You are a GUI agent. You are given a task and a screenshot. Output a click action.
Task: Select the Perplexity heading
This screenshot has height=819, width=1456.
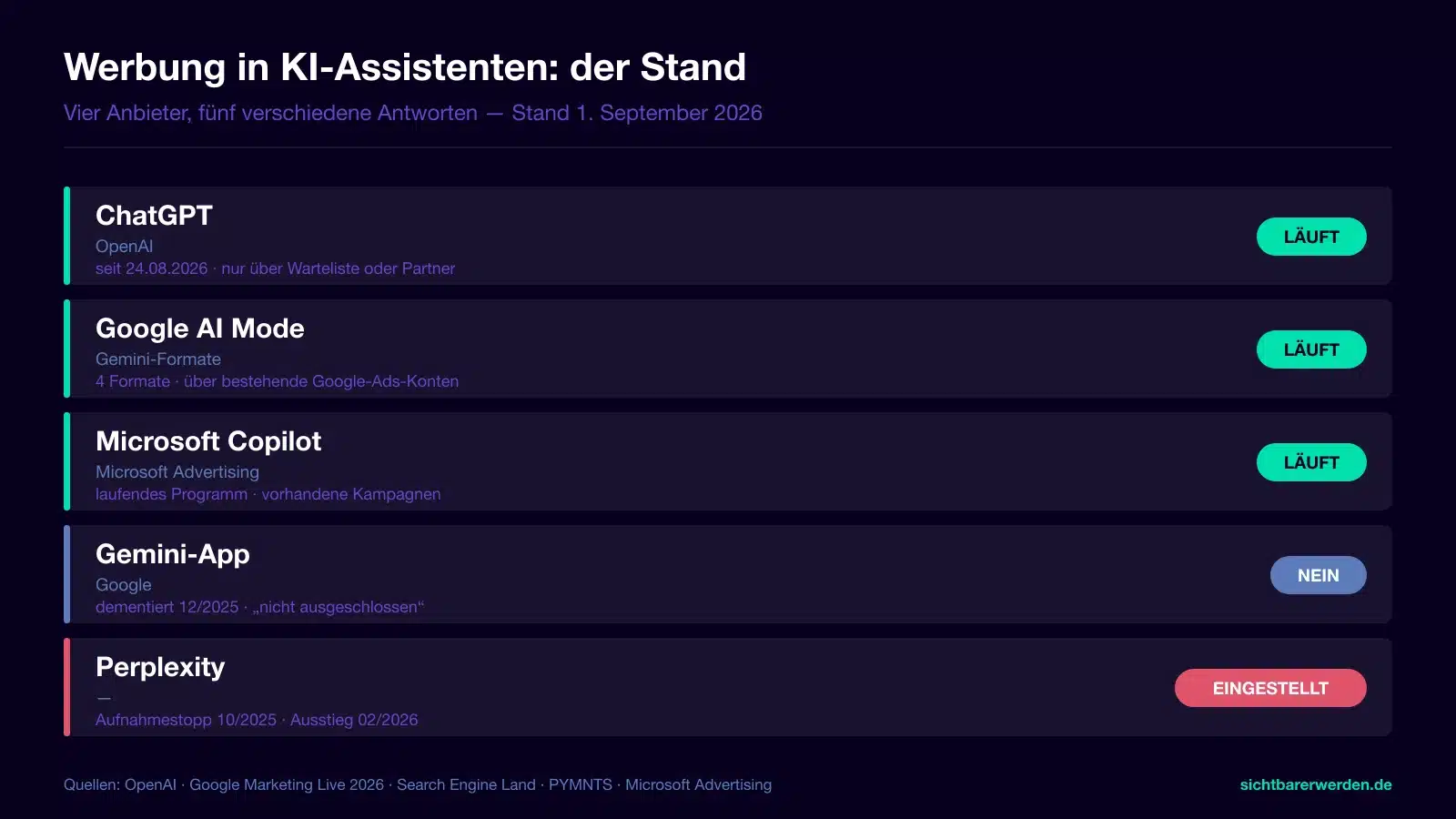tap(160, 667)
